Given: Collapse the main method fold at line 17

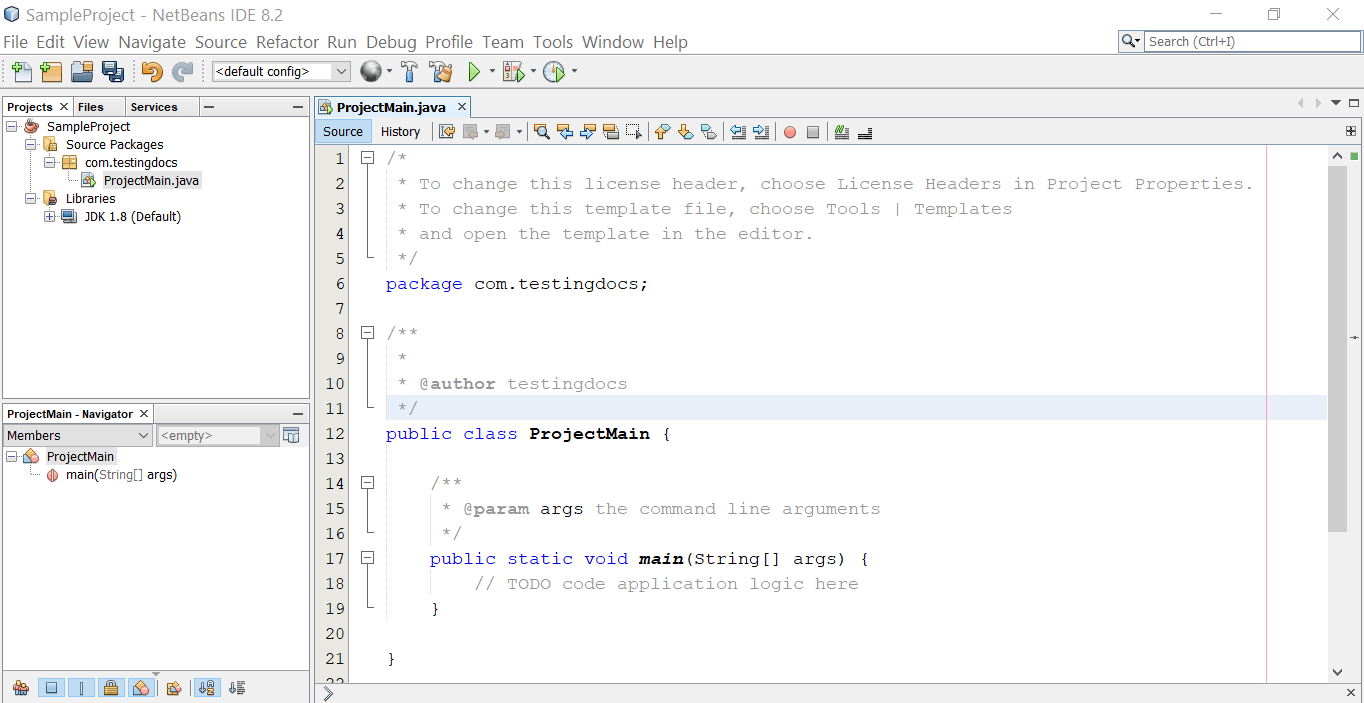Looking at the screenshot, I should click(367, 558).
